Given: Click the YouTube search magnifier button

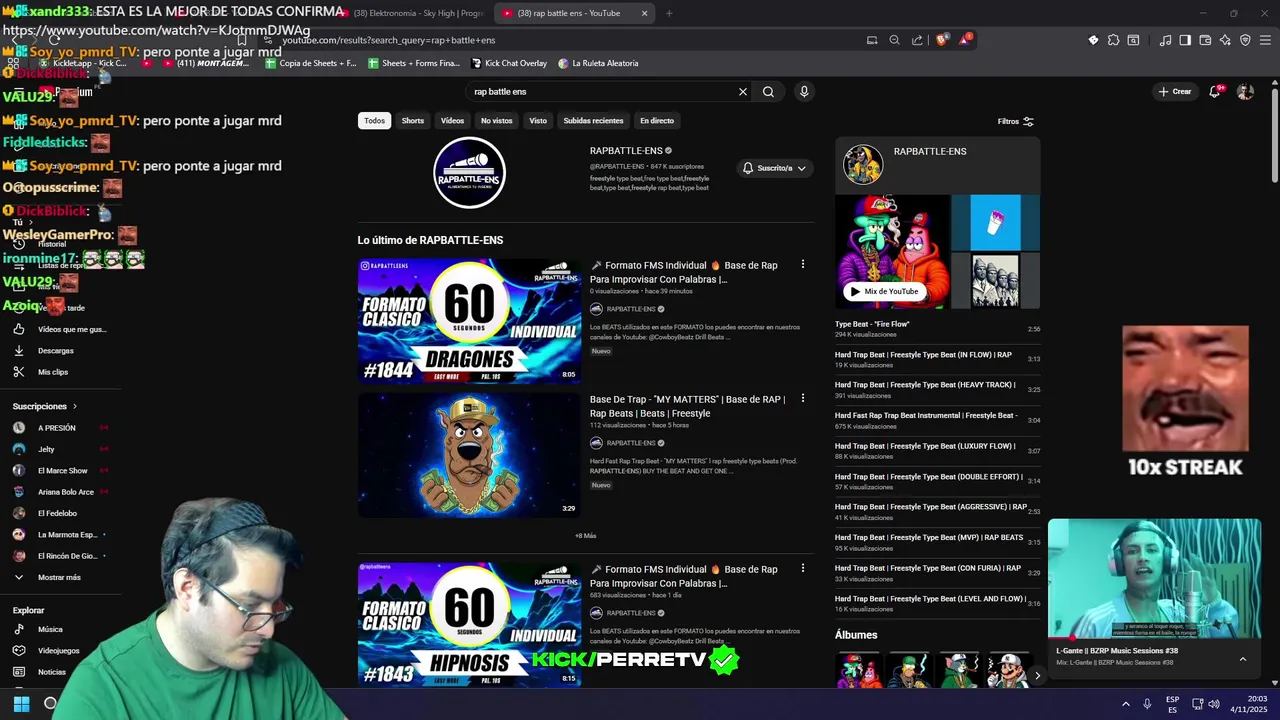Looking at the screenshot, I should [768, 91].
